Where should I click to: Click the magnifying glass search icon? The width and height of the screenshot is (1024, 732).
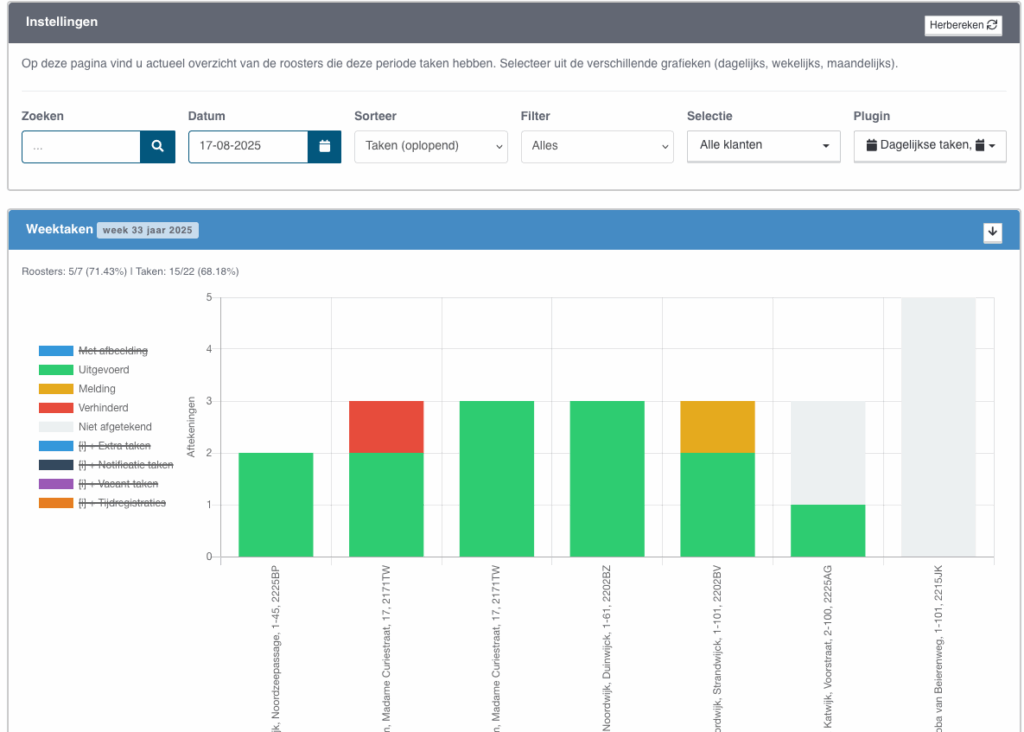[157, 146]
